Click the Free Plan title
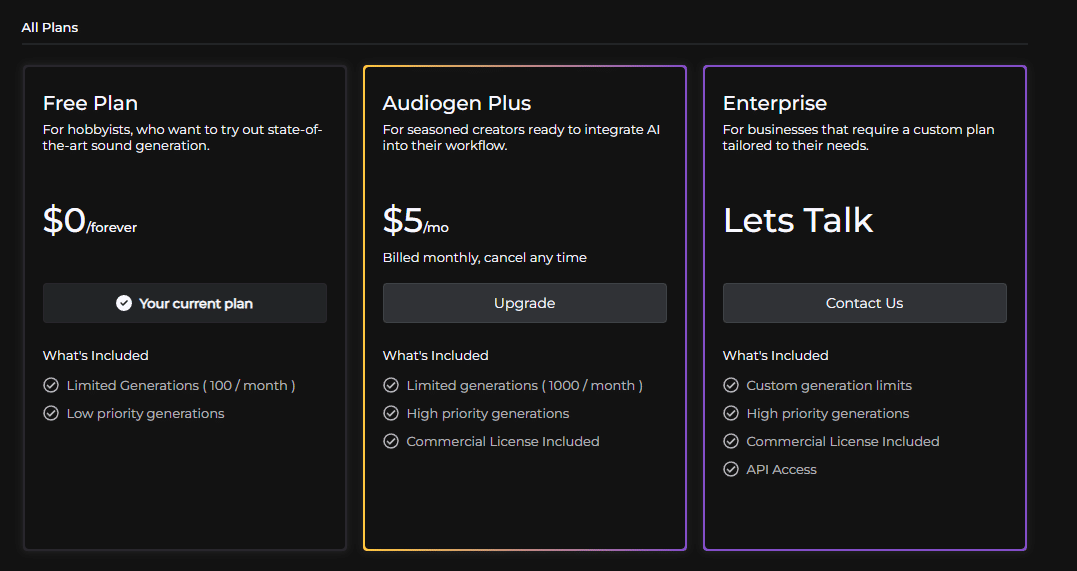This screenshot has height=571, width=1077. pyautogui.click(x=90, y=103)
